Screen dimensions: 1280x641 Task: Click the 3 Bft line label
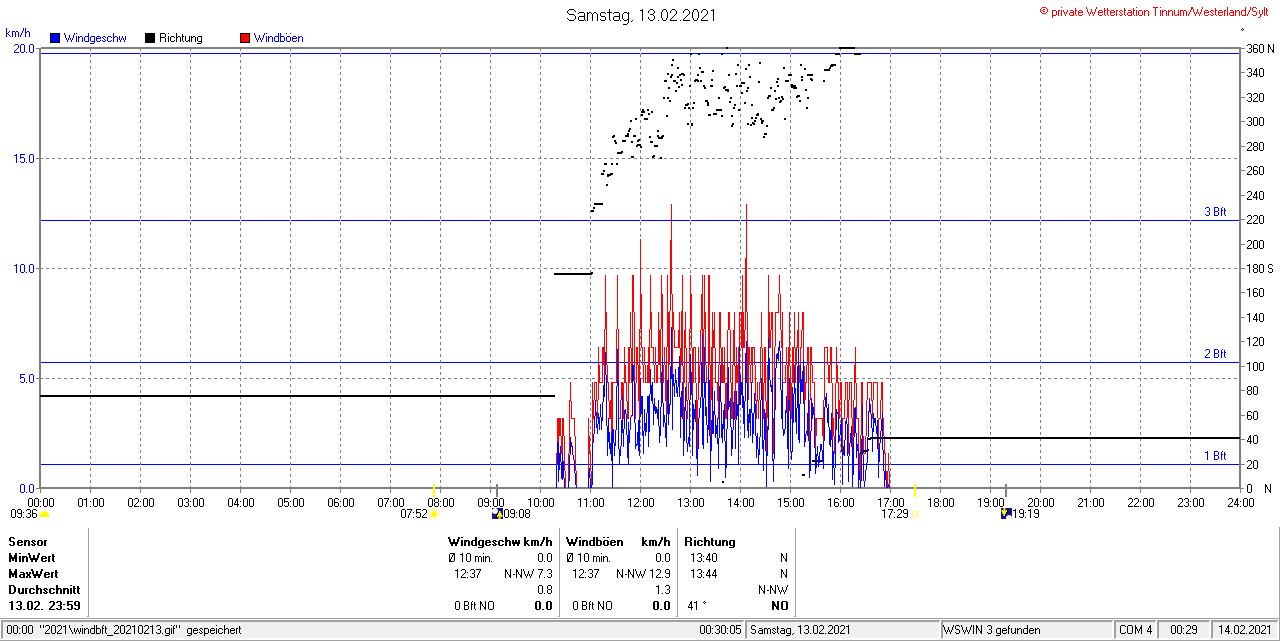point(1215,212)
